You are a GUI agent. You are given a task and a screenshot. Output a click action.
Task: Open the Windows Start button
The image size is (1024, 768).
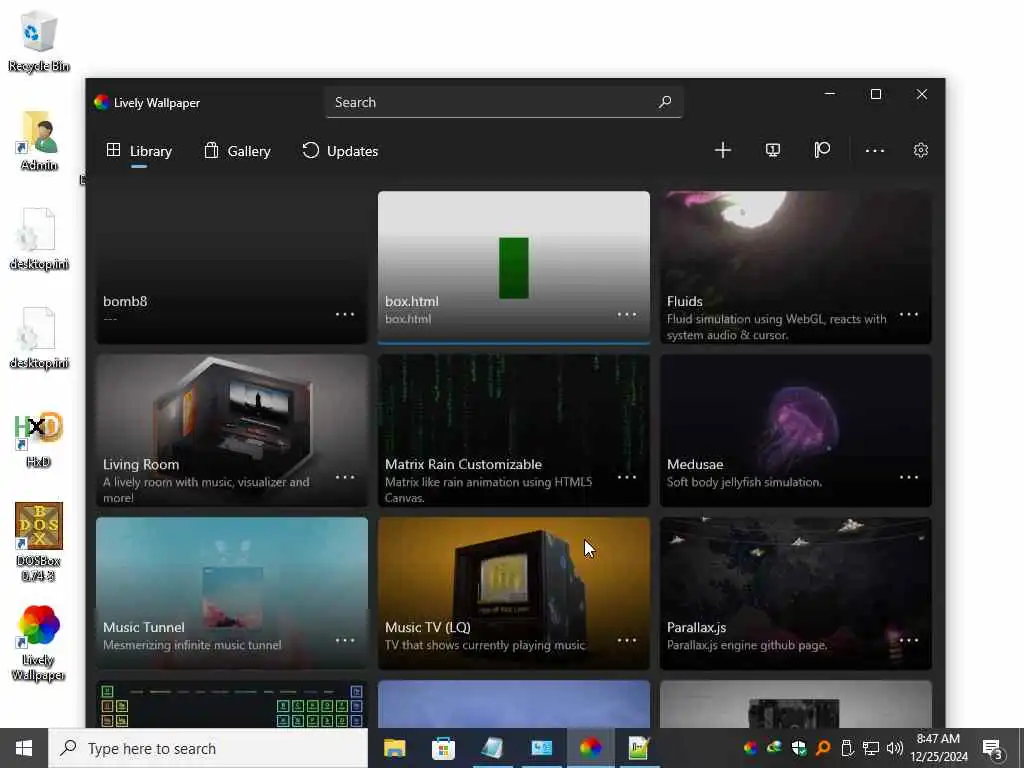click(x=24, y=748)
